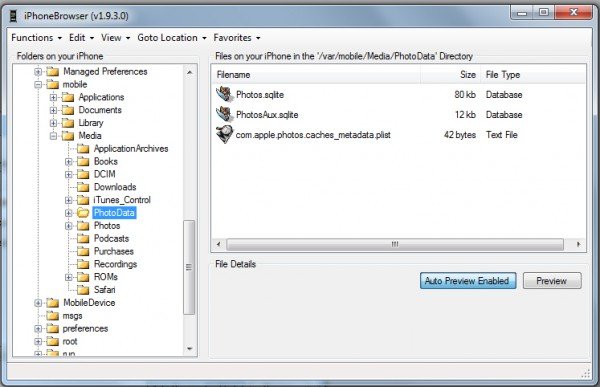Image resolution: width=600 pixels, height=387 pixels.
Task: Open the View menu
Action: click(x=115, y=38)
